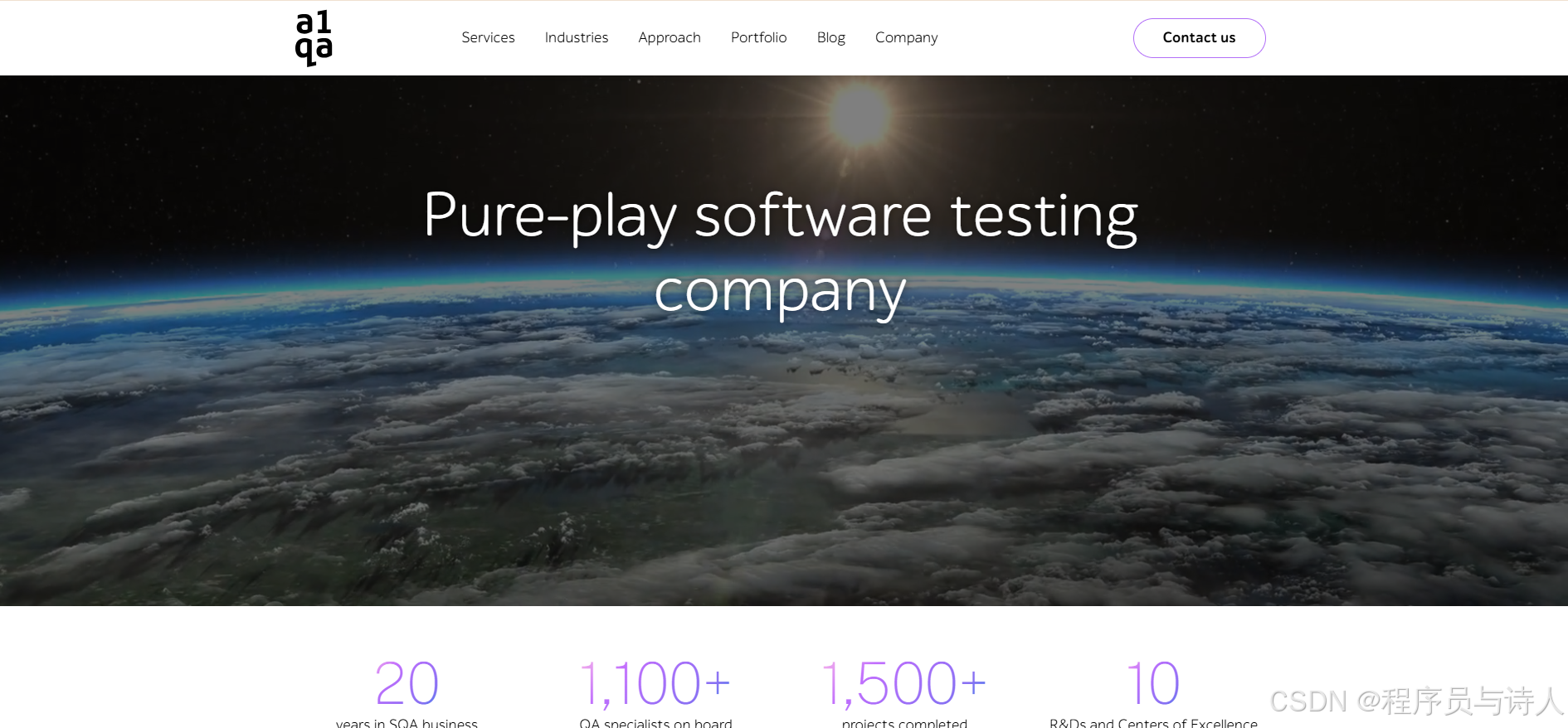Screen dimensions: 1568x728
Task: Click the a1qa logo
Action: pos(314,38)
